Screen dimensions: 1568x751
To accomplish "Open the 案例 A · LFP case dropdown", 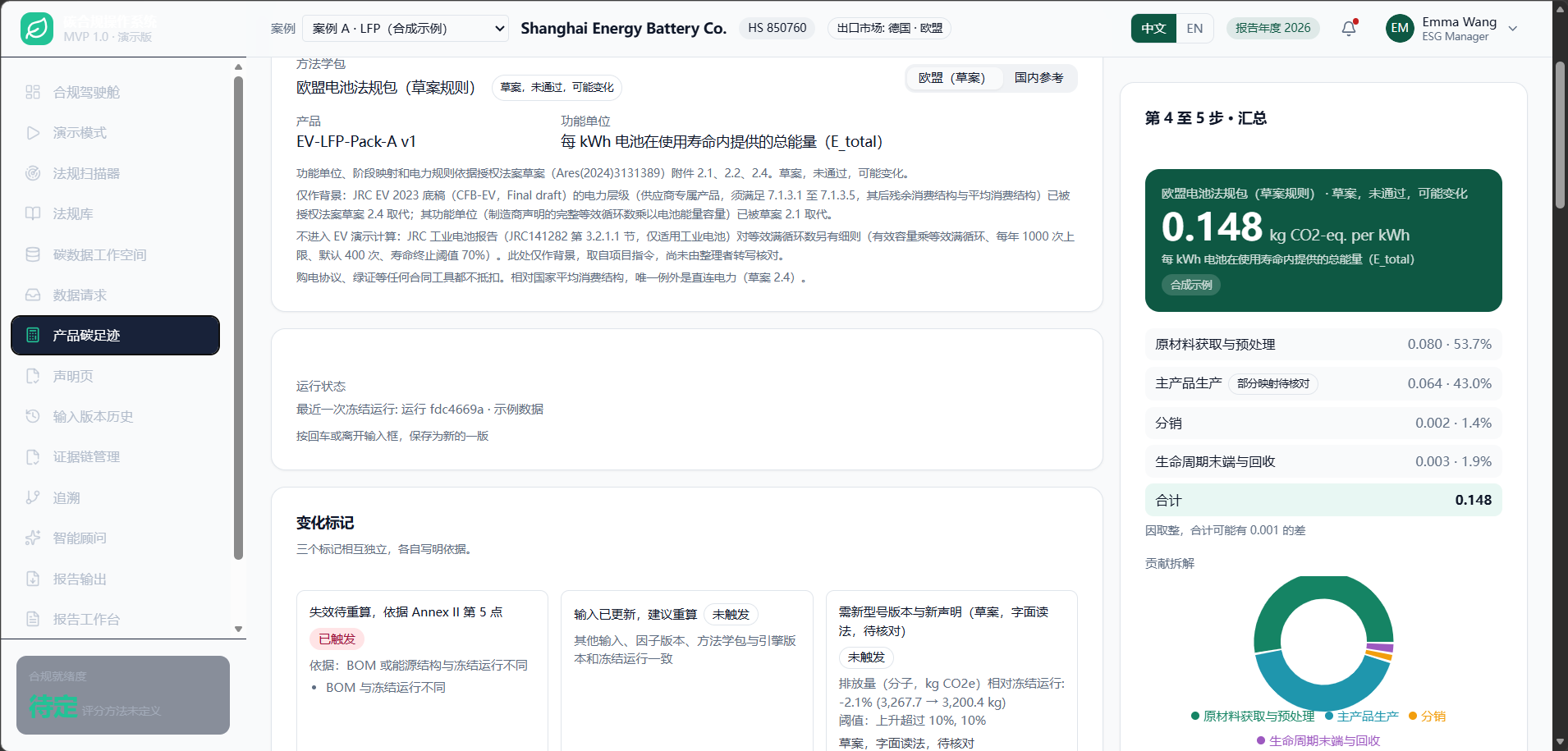I will click(x=406, y=29).
